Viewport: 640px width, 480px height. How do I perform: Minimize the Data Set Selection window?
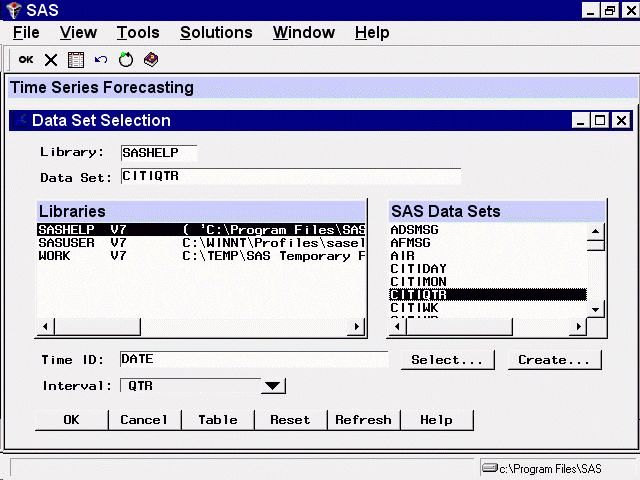tap(580, 120)
